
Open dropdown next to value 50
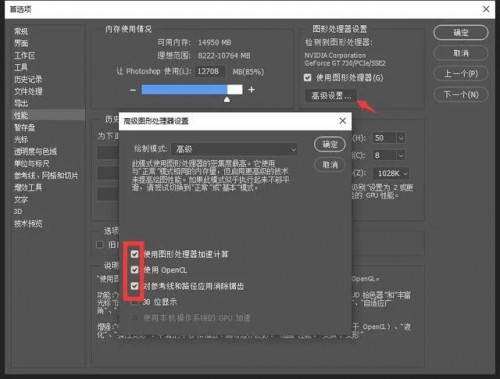[x=401, y=138]
